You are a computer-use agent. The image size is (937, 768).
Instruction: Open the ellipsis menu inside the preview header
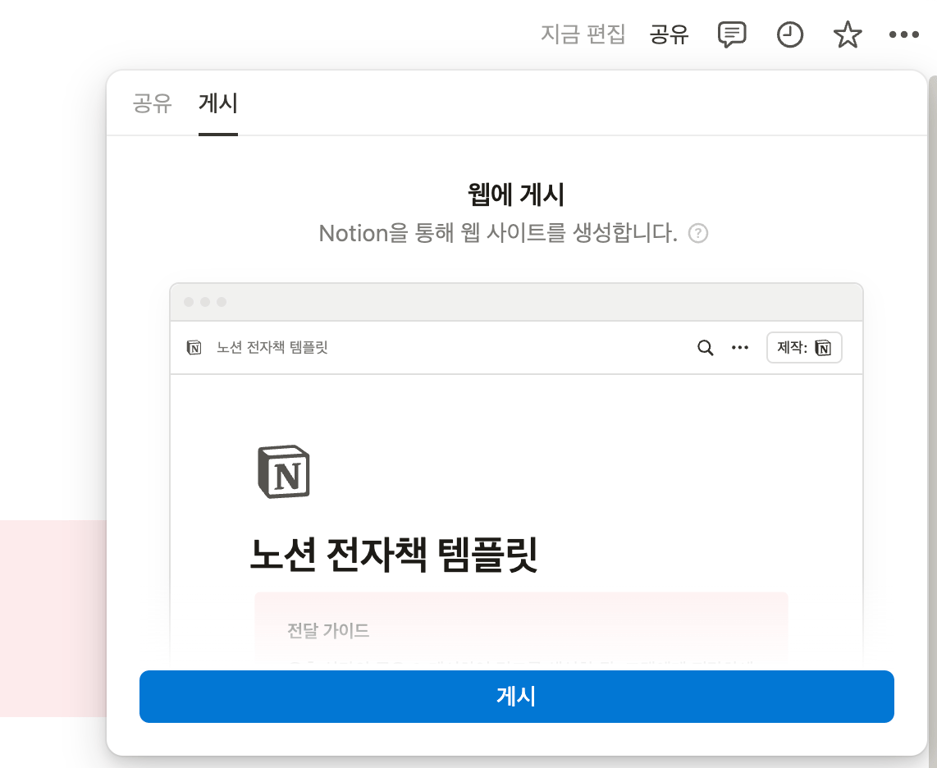[739, 347]
